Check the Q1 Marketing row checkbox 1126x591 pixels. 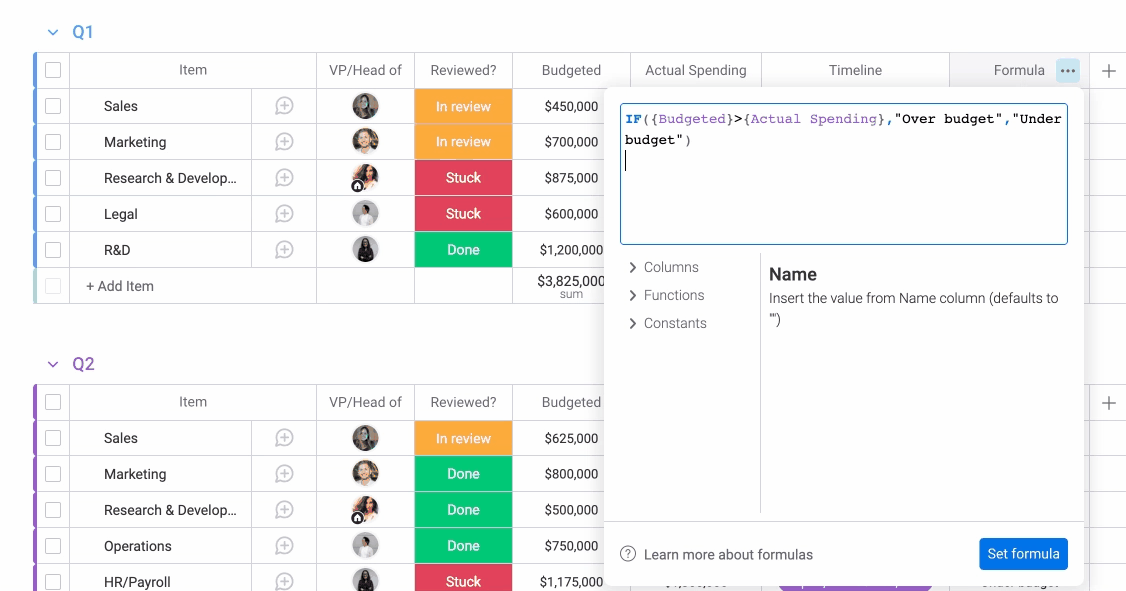53,142
